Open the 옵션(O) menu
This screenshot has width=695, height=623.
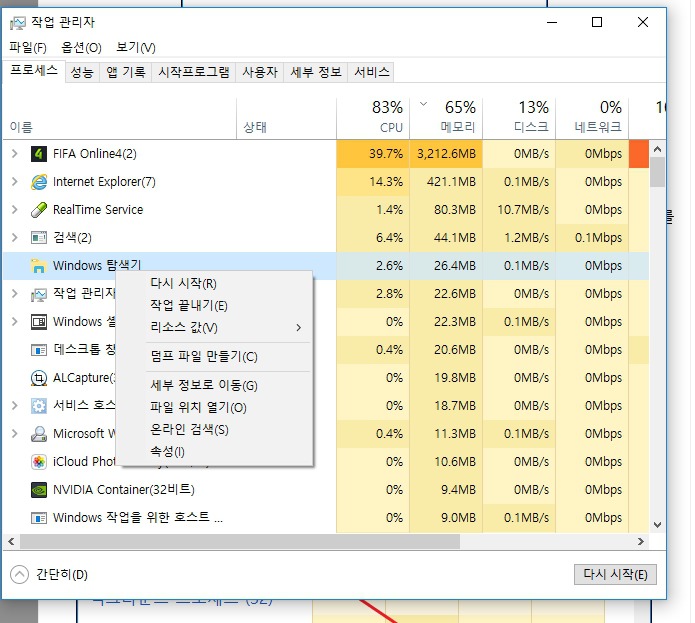82,47
